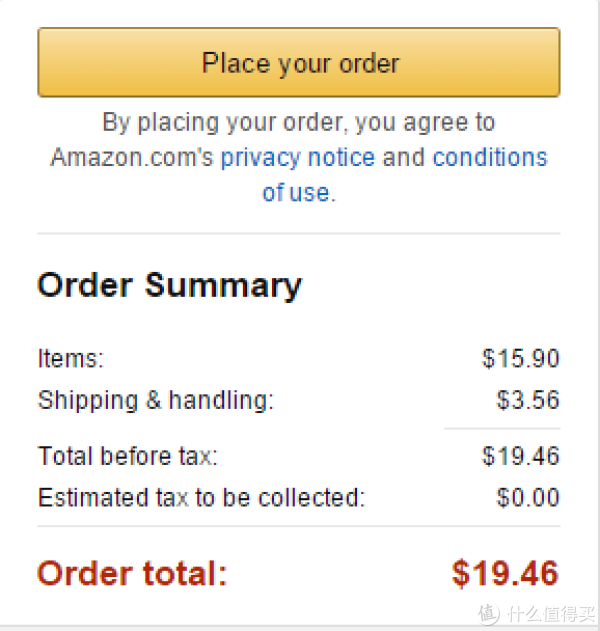Open the privacy notice link

click(x=298, y=157)
